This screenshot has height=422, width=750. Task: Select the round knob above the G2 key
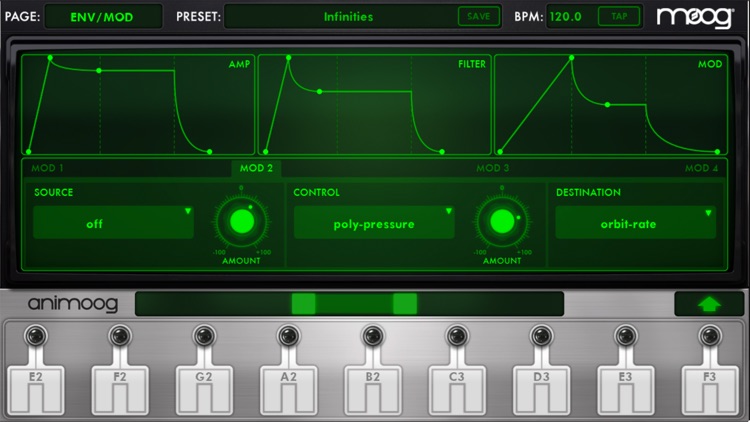[204, 336]
